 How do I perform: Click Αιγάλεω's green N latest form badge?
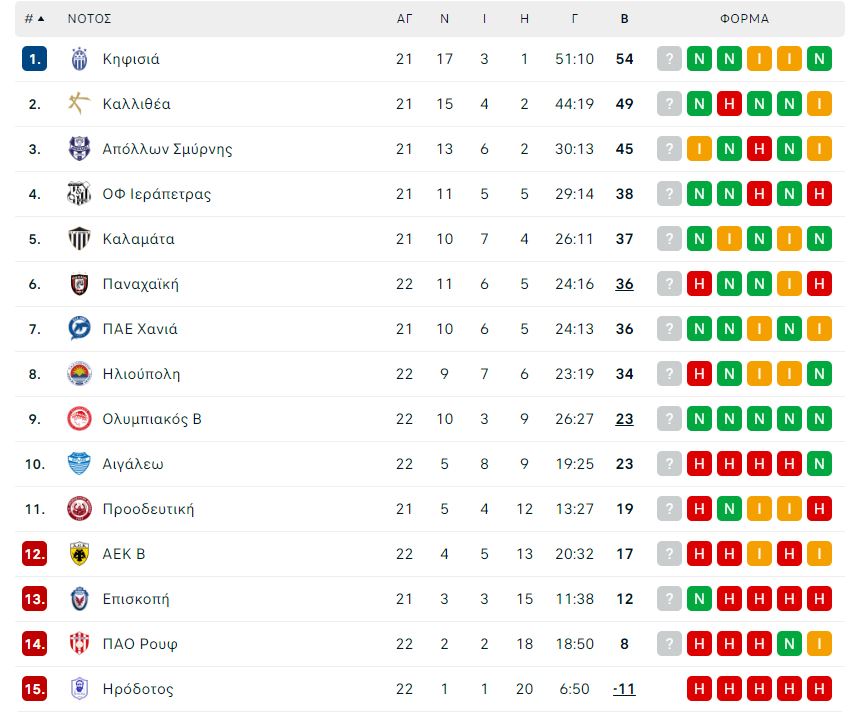(x=819, y=464)
